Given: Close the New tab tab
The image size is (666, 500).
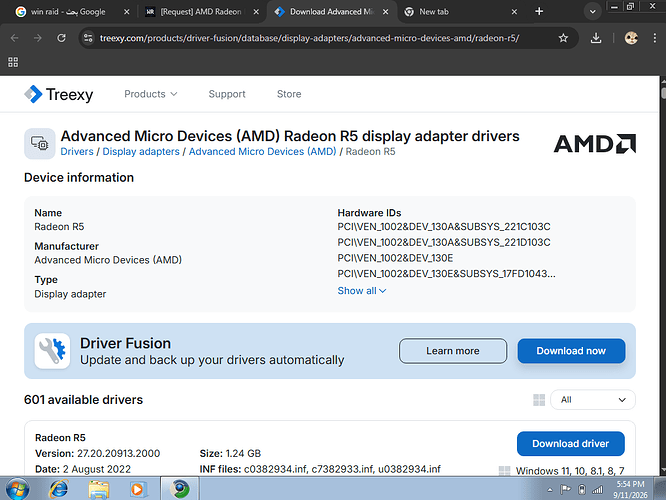Looking at the screenshot, I should point(514,12).
